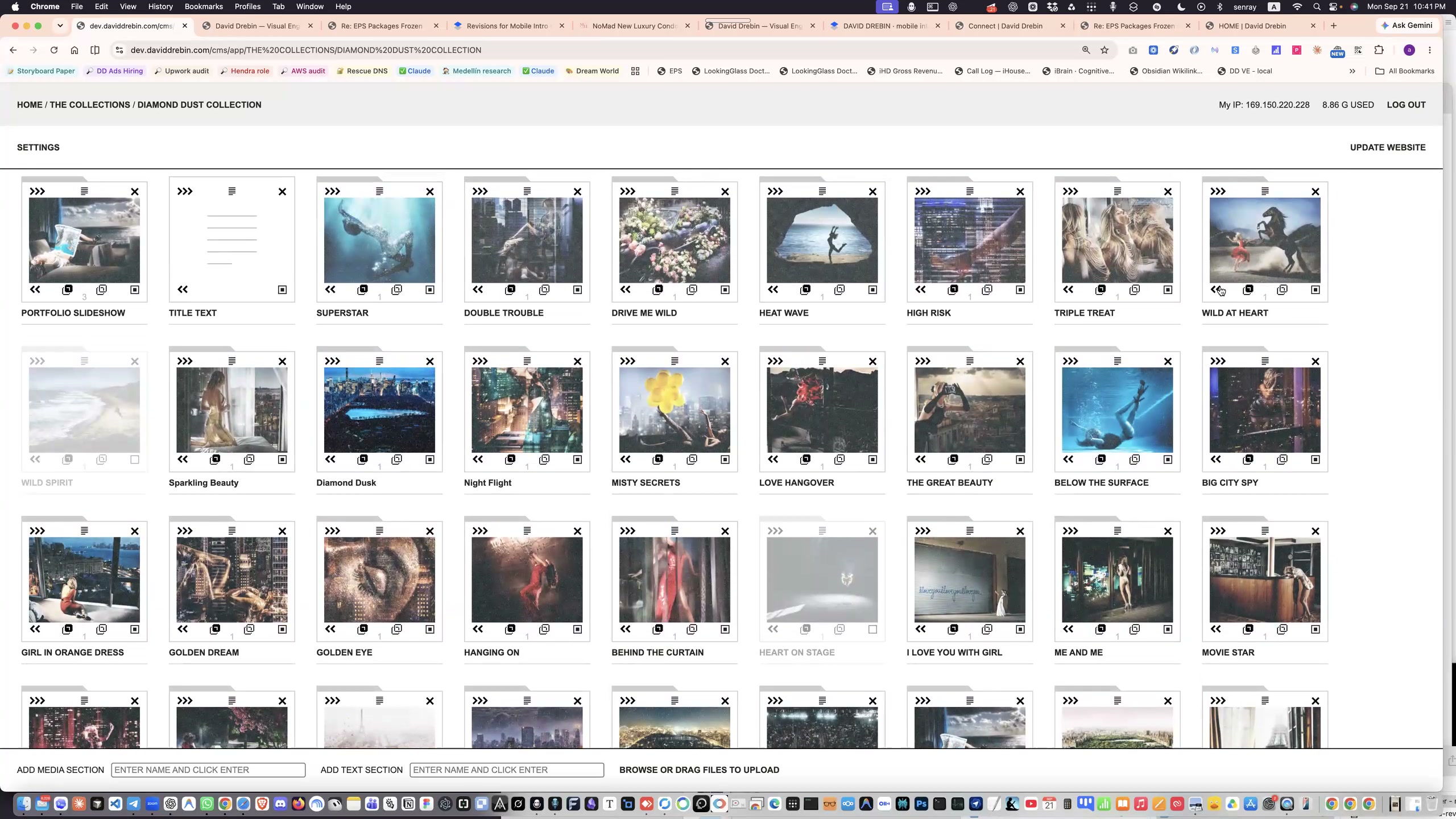Viewport: 1456px width, 819px height.
Task: Delete BELOW THE SURFACE card with X
Action: tap(1168, 361)
